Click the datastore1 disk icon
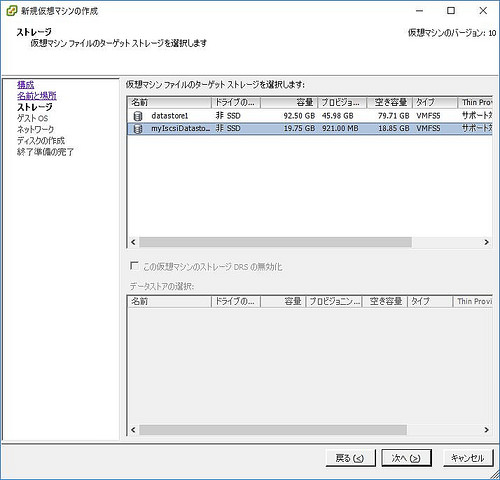500x480 pixels. tap(138, 116)
